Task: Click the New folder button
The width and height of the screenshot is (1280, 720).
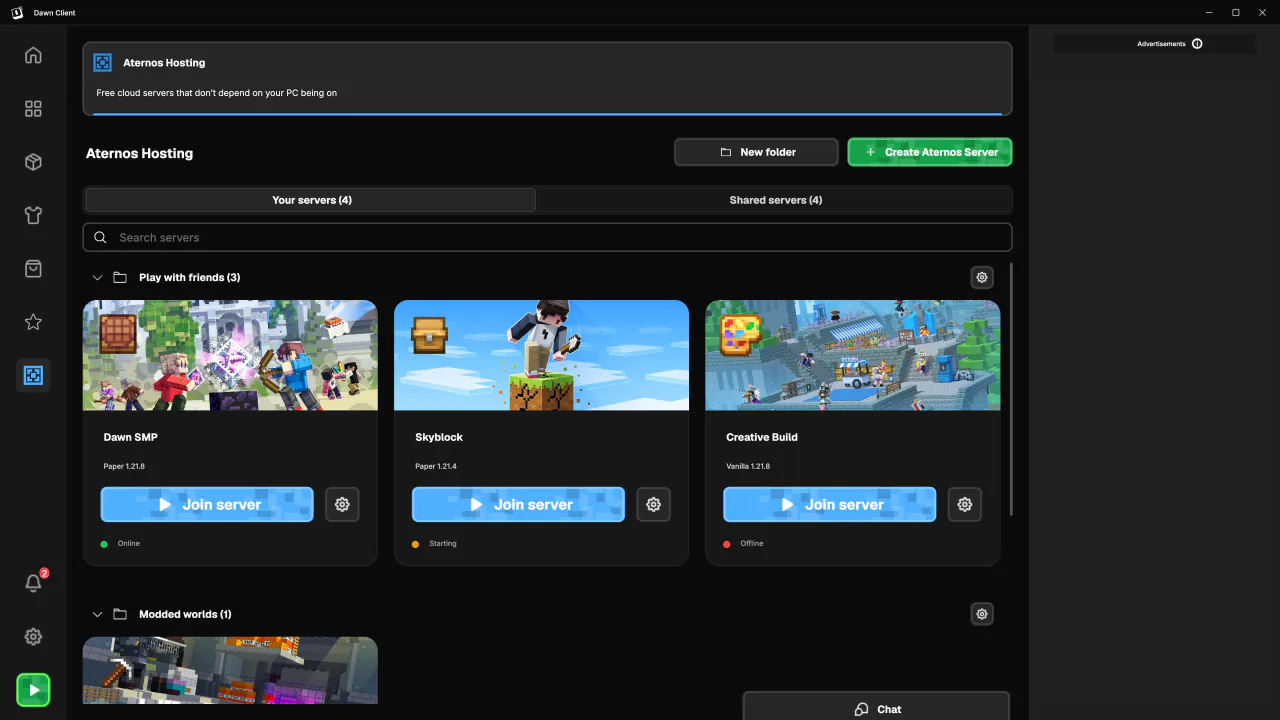Action: pyautogui.click(x=756, y=152)
